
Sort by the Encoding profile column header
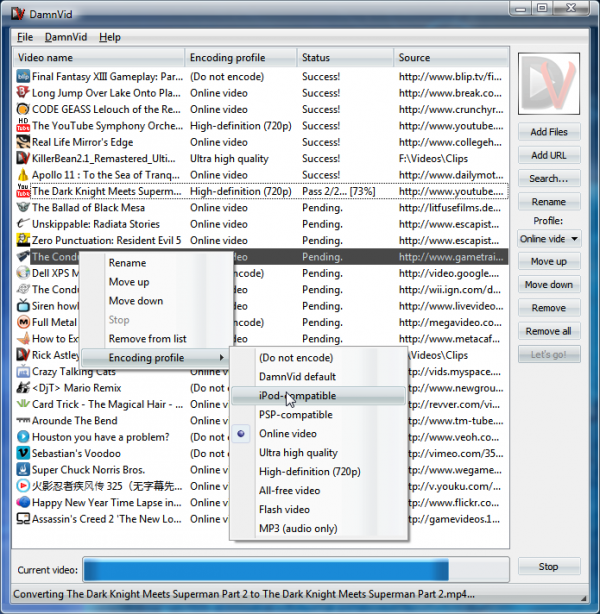[241, 58]
